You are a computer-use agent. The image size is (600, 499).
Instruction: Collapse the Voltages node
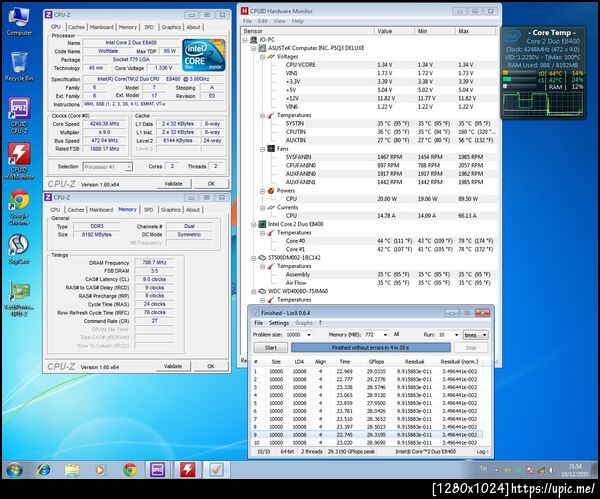pyautogui.click(x=262, y=57)
